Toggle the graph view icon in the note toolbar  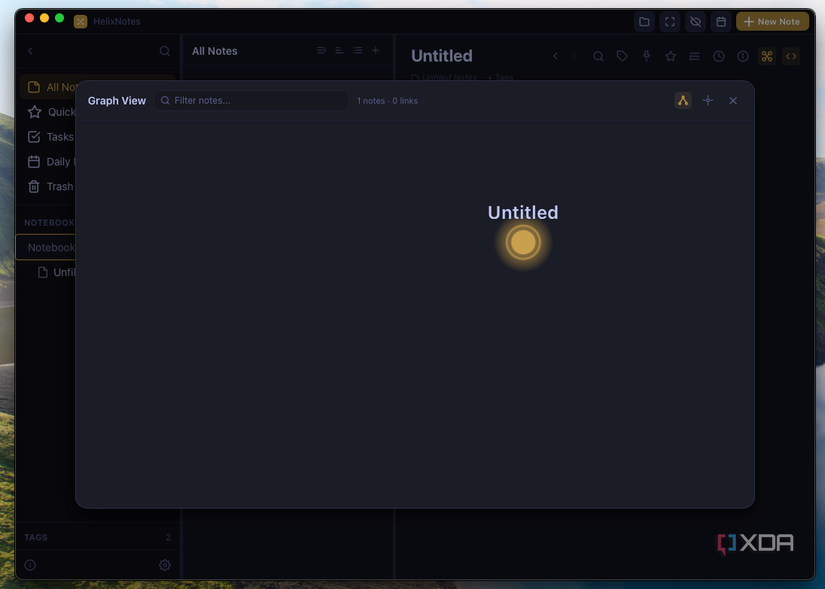pos(767,56)
